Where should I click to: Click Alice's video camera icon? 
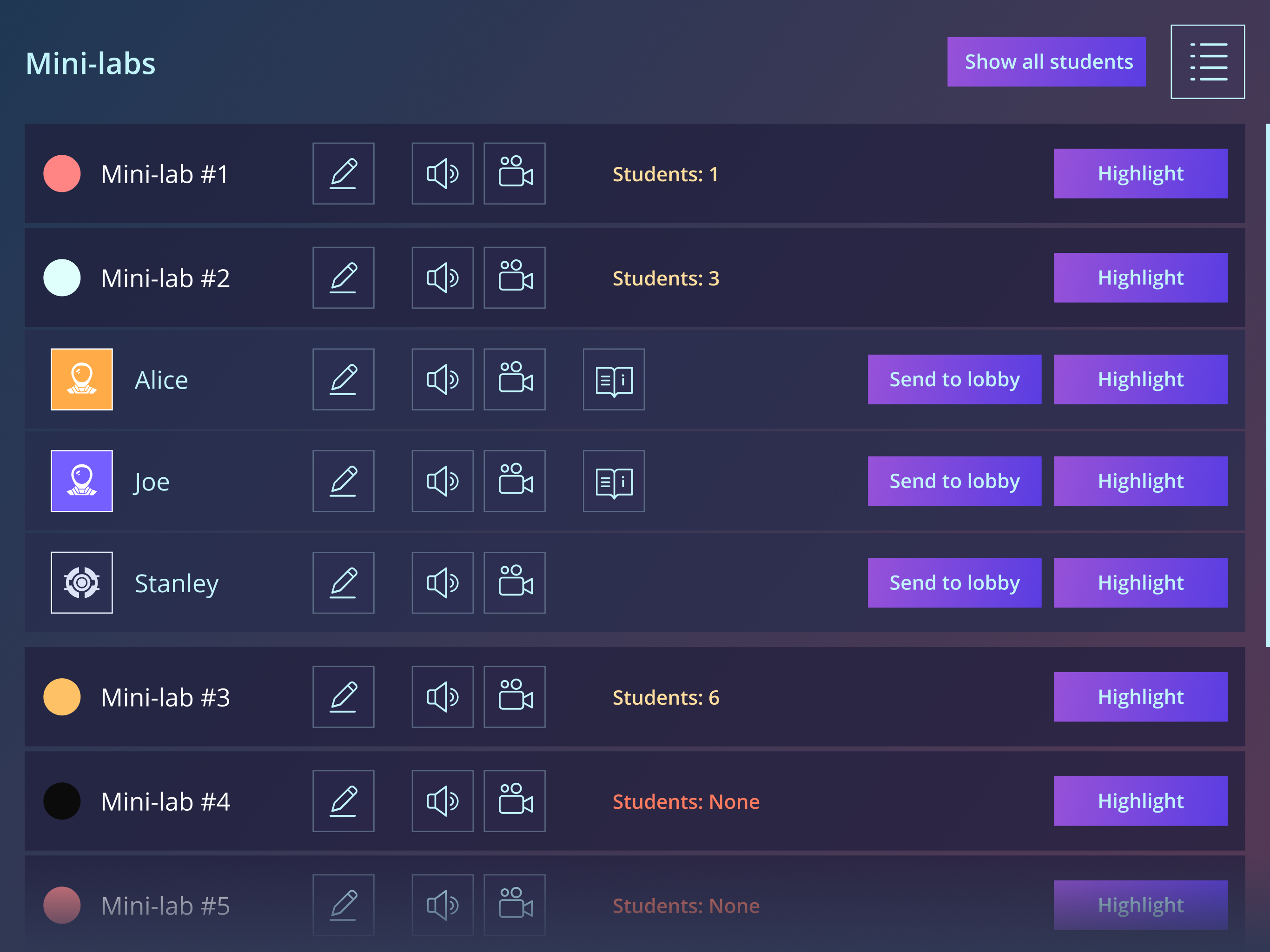pos(515,379)
